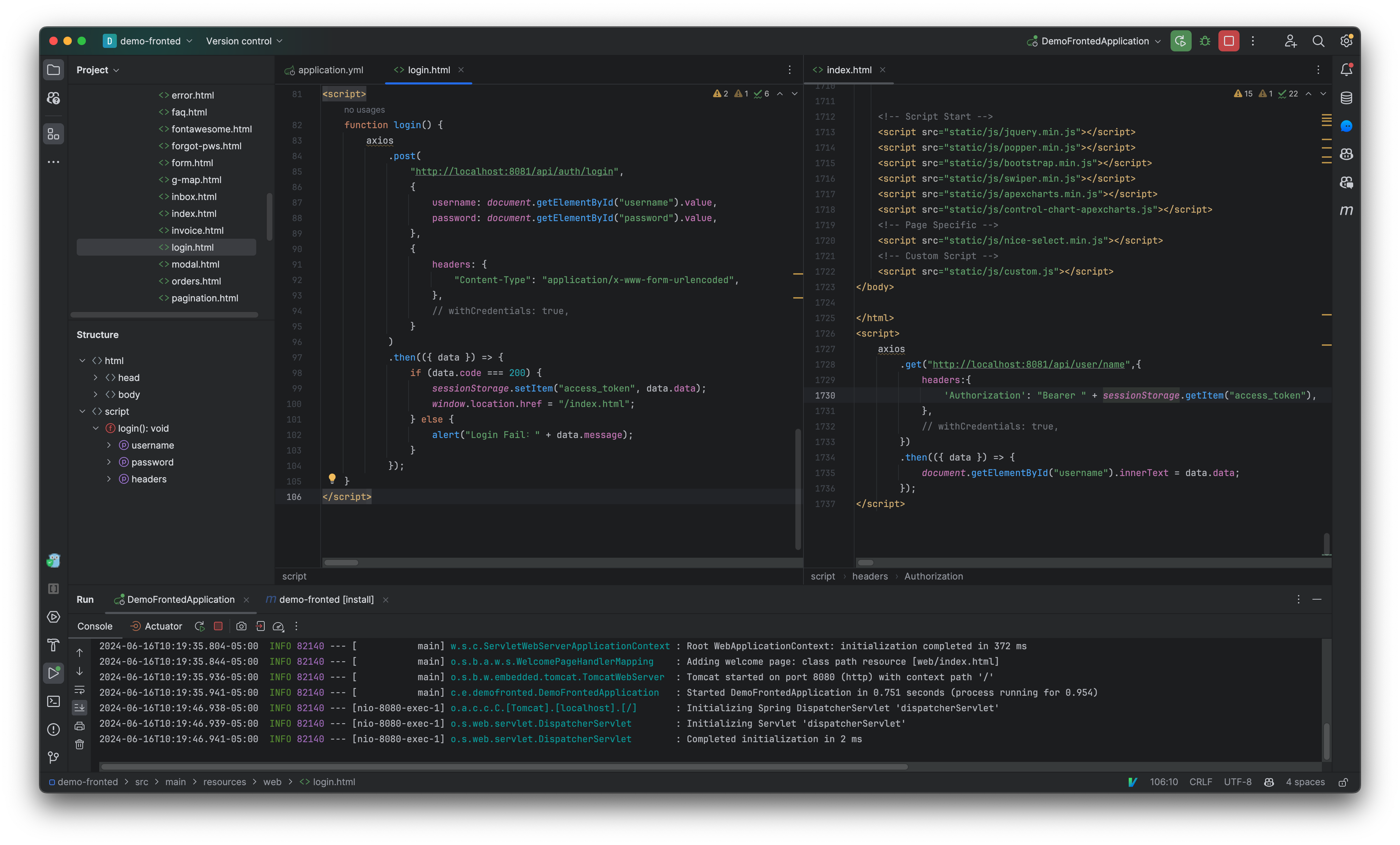Image resolution: width=1400 pixels, height=845 pixels.
Task: Open the IDE Settings gear icon
Action: point(1346,40)
